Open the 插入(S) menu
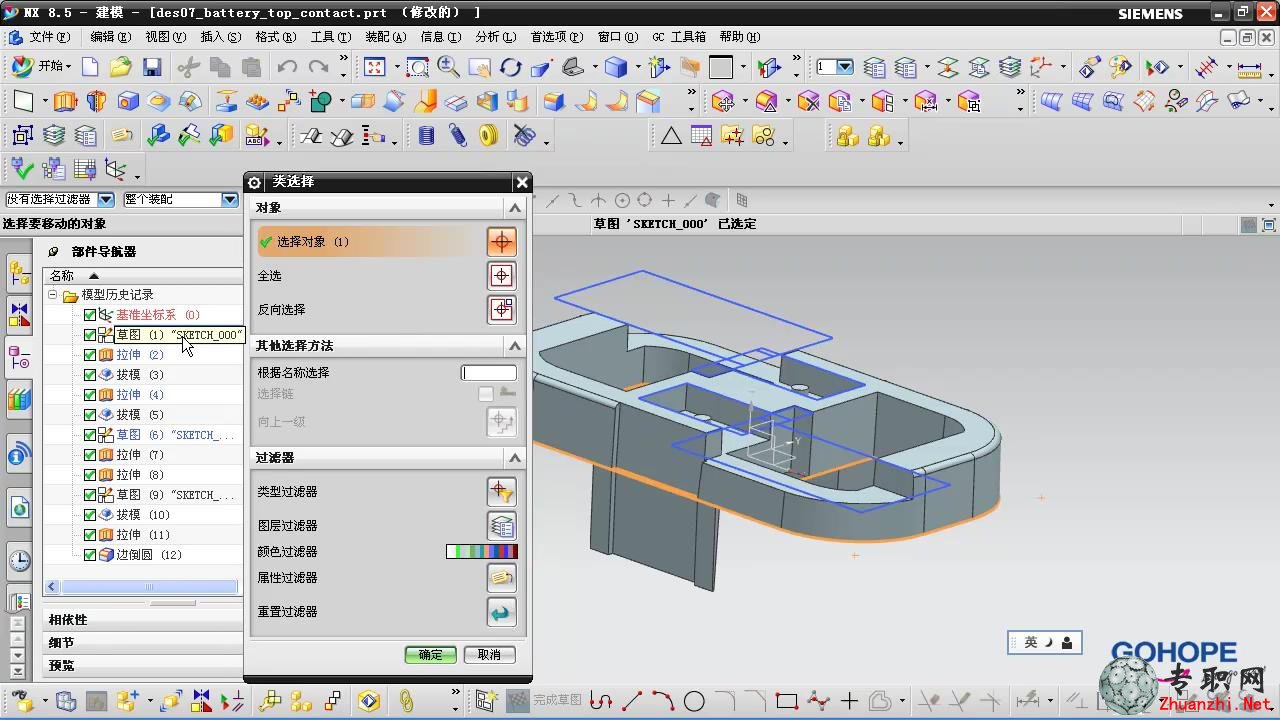Viewport: 1280px width, 720px height. [220, 37]
